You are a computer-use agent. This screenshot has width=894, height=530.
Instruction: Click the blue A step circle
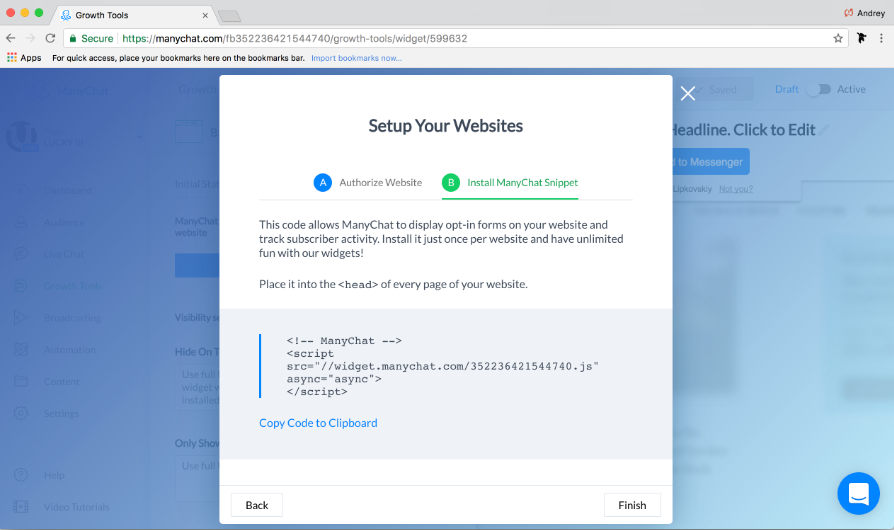click(323, 182)
